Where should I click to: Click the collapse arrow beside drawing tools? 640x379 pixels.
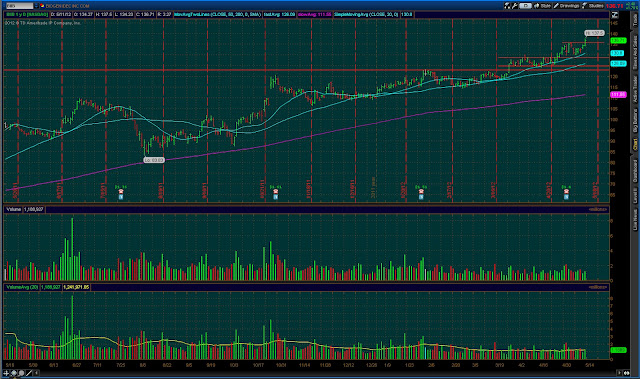[36, 373]
